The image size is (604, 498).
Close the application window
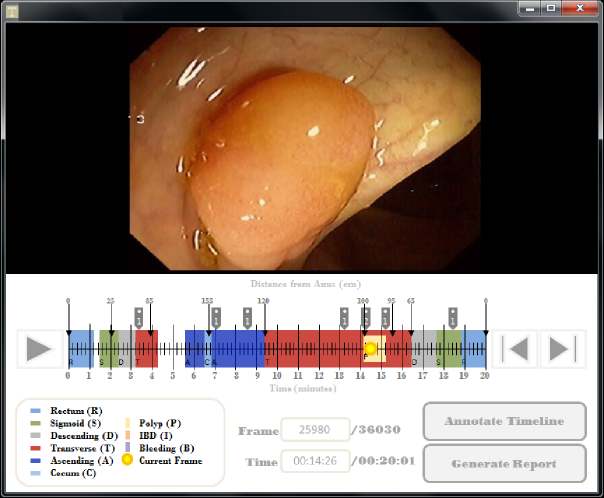[580, 8]
